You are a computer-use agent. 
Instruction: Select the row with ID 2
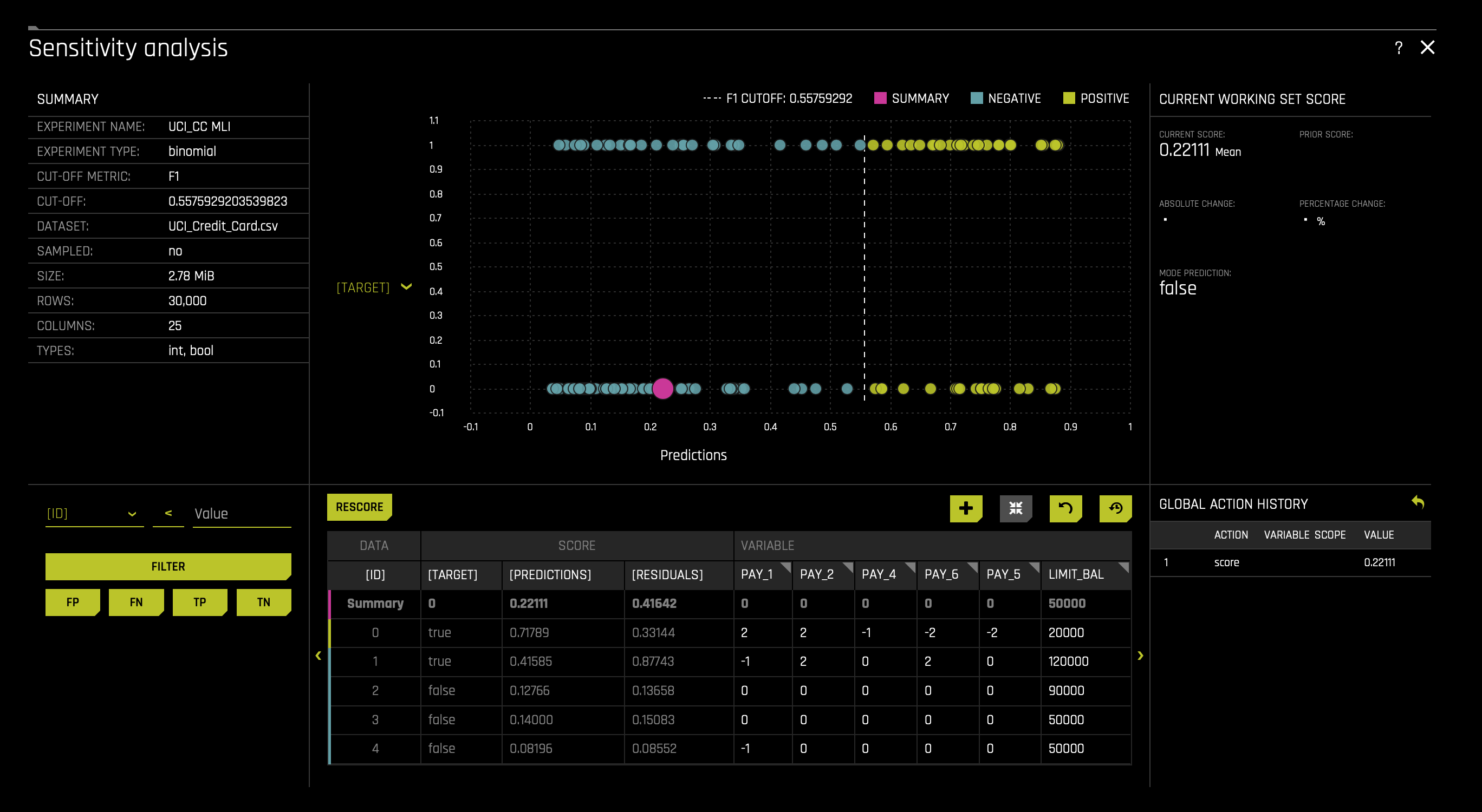point(730,691)
